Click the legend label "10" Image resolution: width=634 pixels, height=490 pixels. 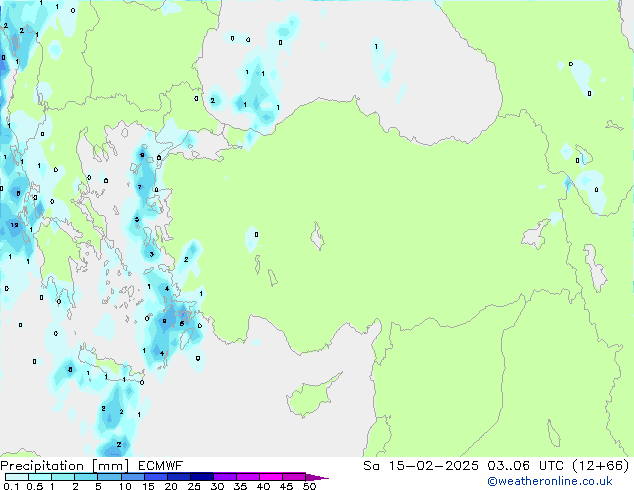[x=125, y=486]
